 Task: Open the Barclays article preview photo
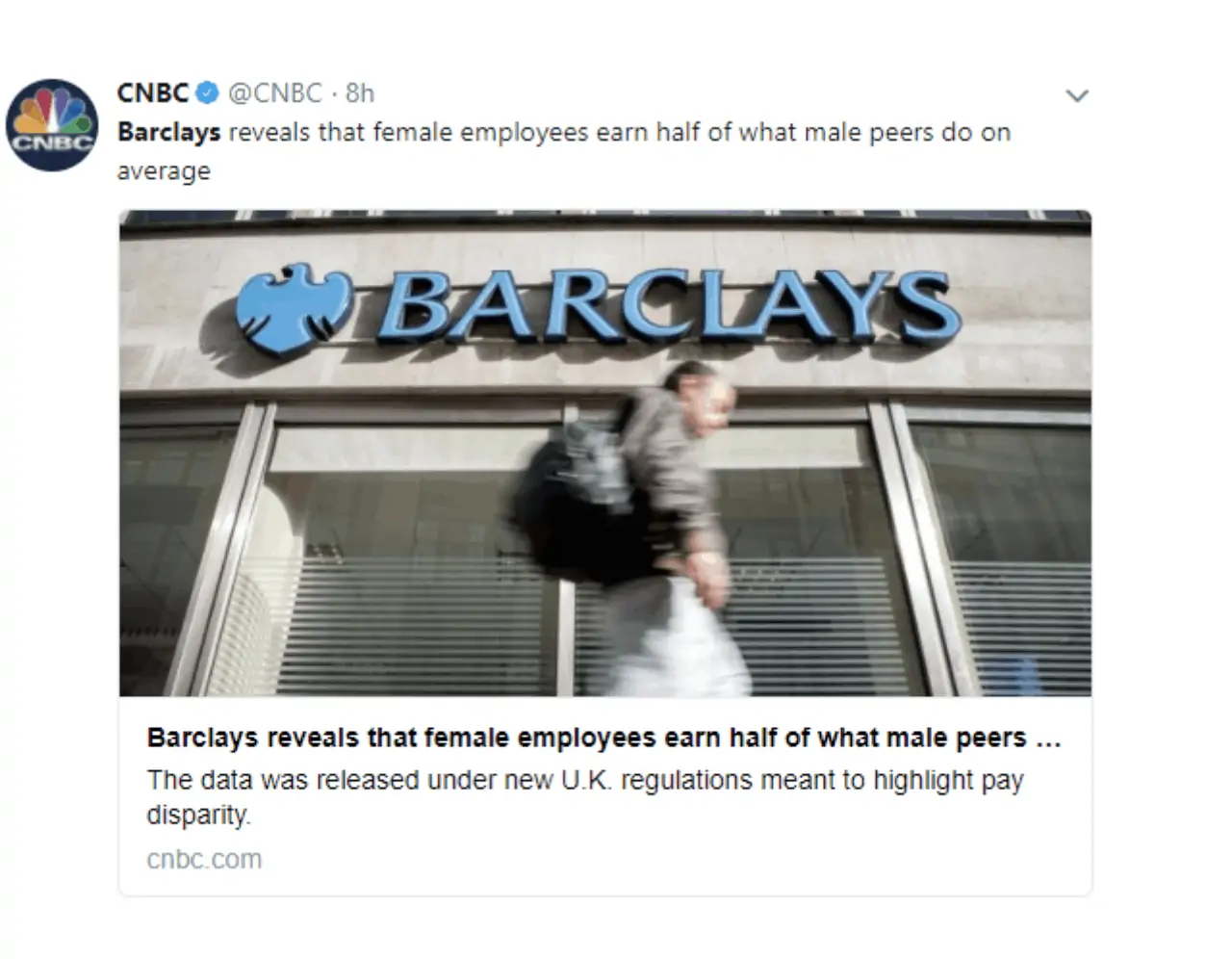[x=605, y=453]
